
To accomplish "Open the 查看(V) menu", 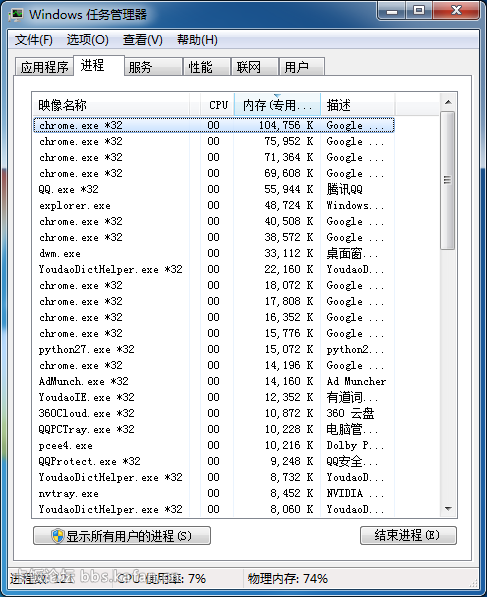I will coord(143,40).
